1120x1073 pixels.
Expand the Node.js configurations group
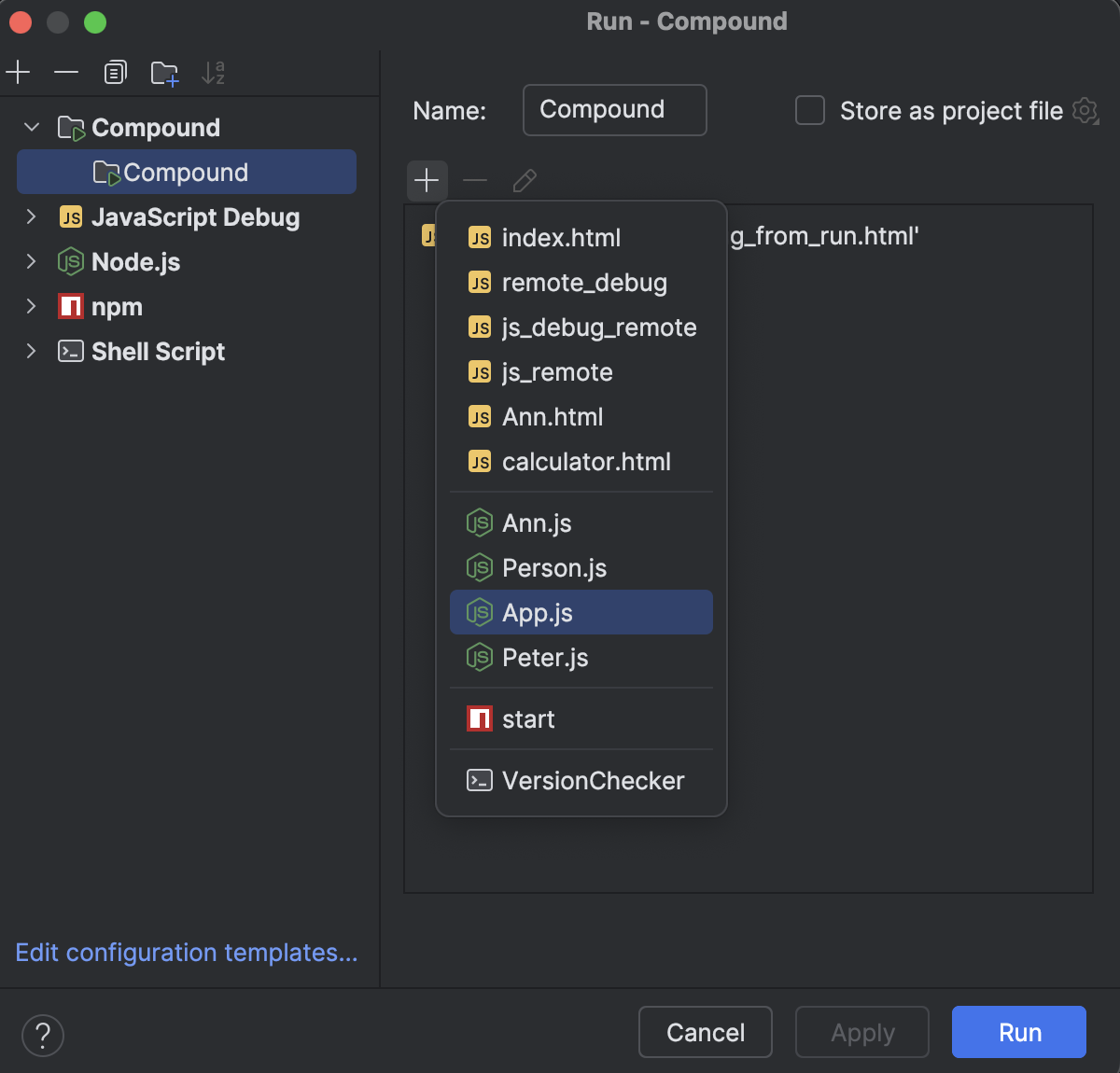32,262
